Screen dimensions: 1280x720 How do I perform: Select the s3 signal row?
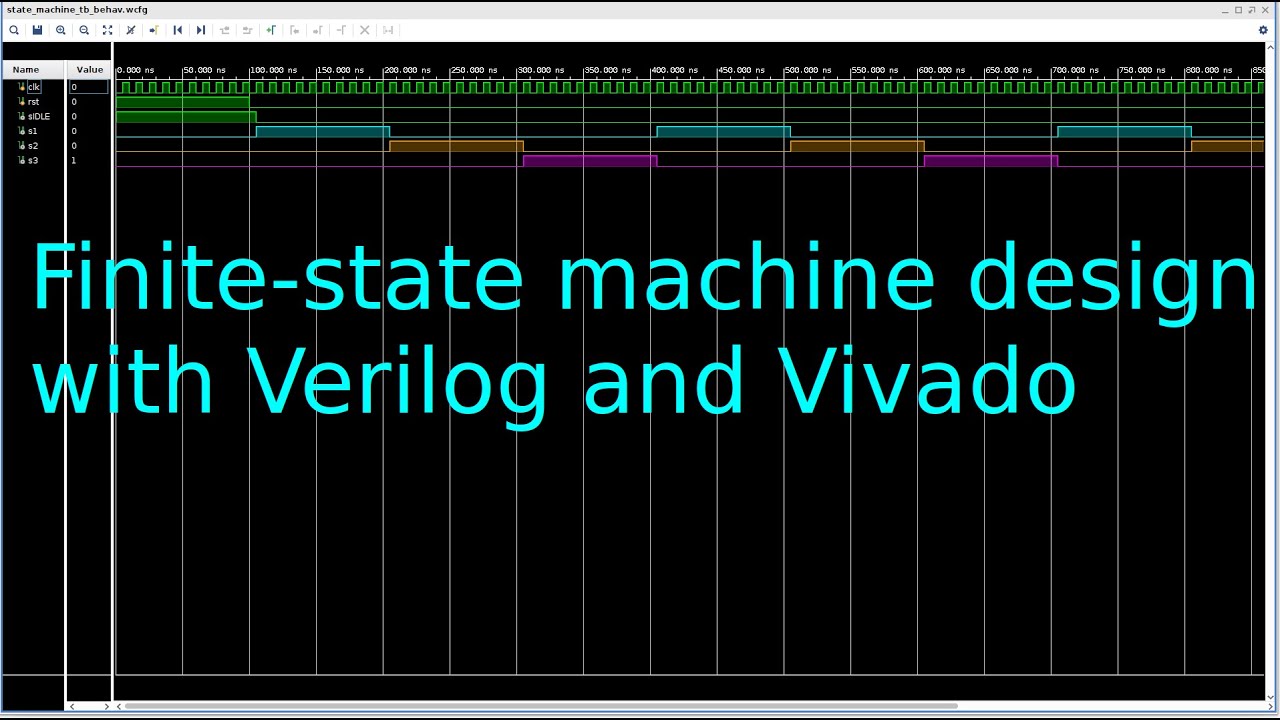[34, 160]
